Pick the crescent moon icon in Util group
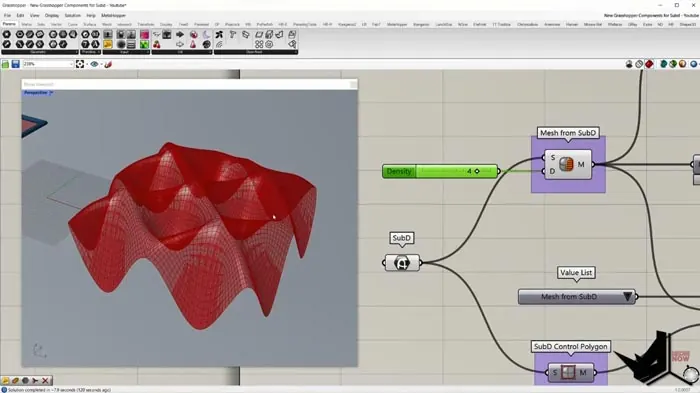Image resolution: width=700 pixels, height=393 pixels. tap(206, 34)
